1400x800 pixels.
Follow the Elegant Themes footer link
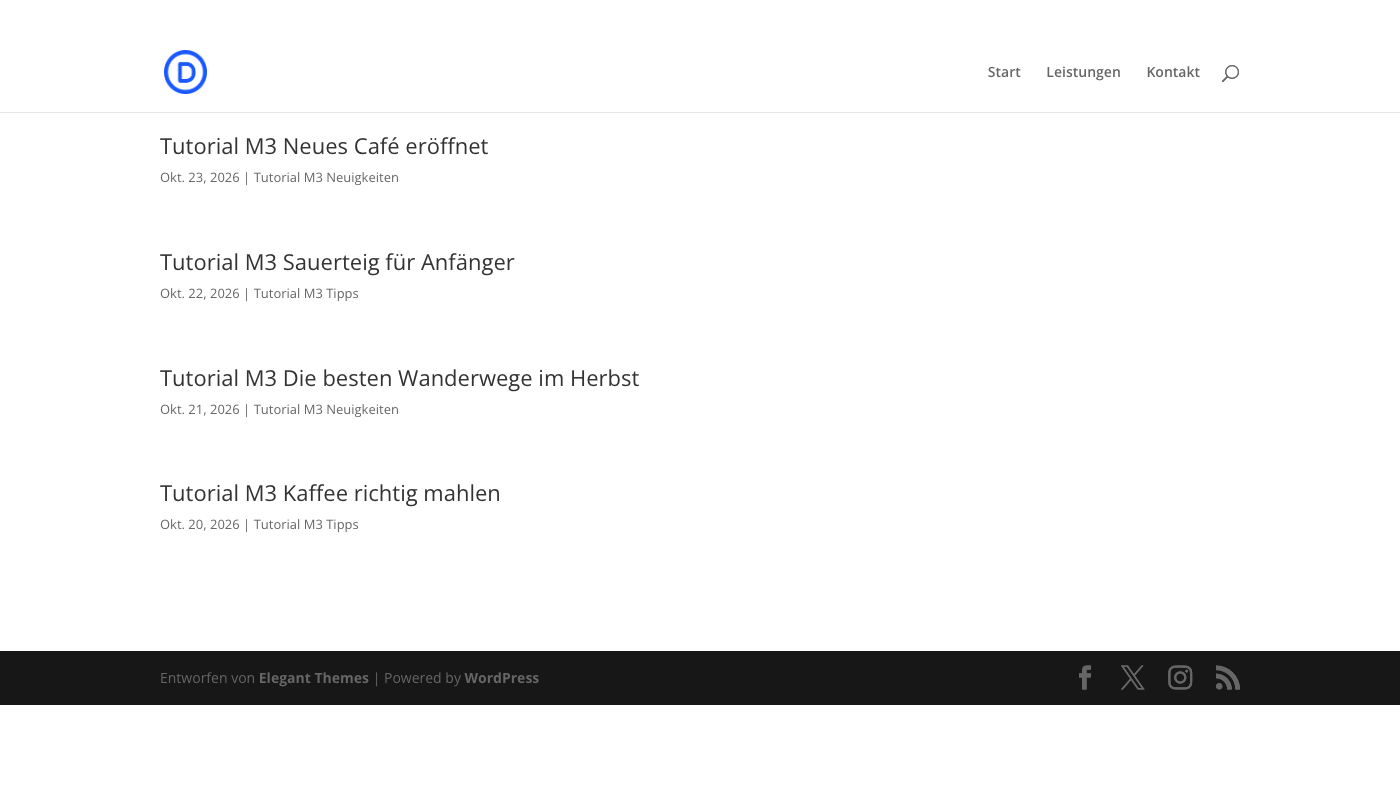[314, 678]
